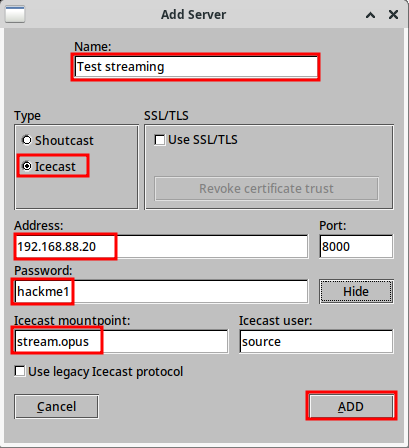This screenshot has width=409, height=448.
Task: Click the Type group heading
Action: (x=27, y=116)
